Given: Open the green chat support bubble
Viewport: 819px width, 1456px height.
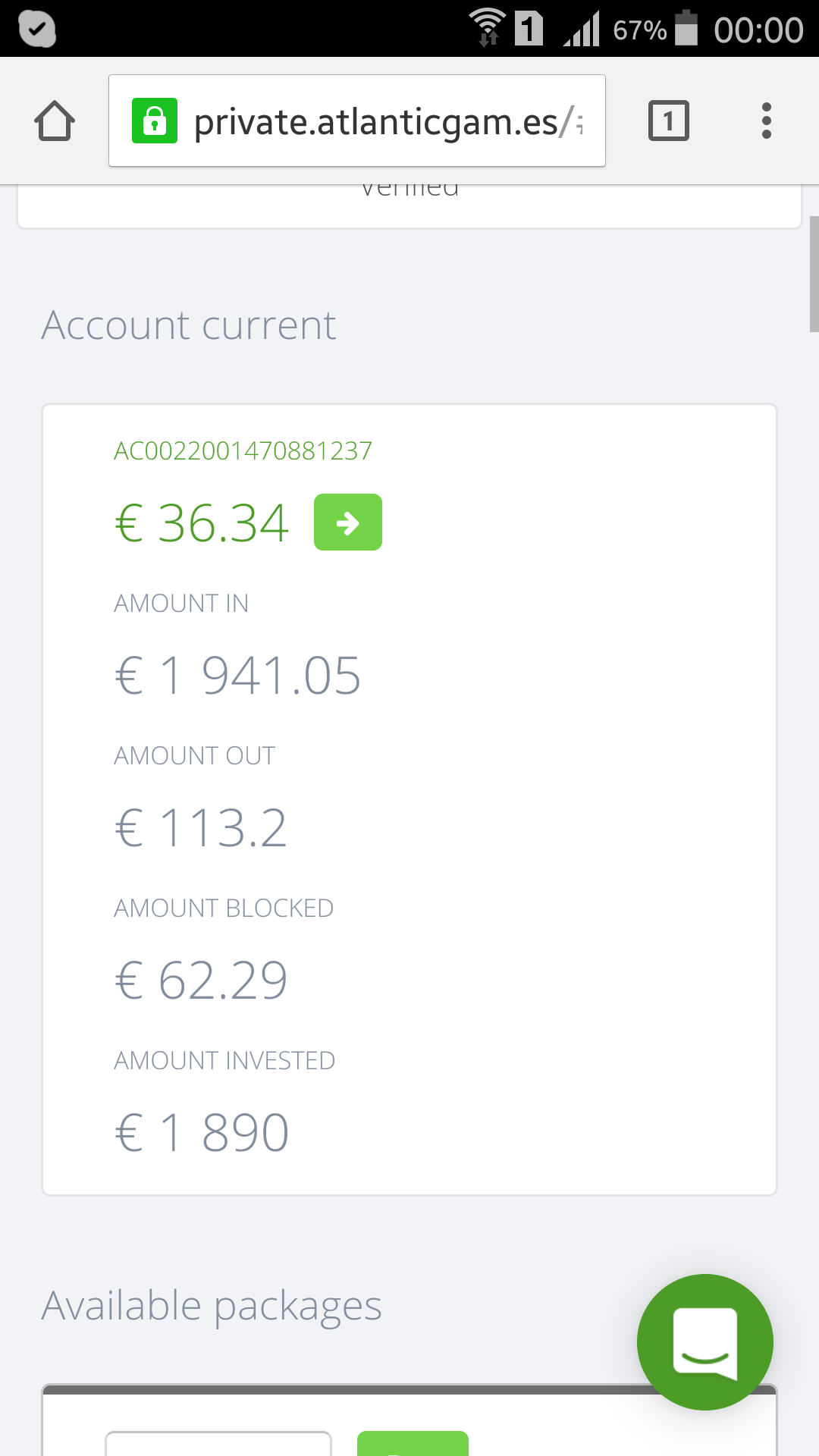Looking at the screenshot, I should coord(704,1341).
